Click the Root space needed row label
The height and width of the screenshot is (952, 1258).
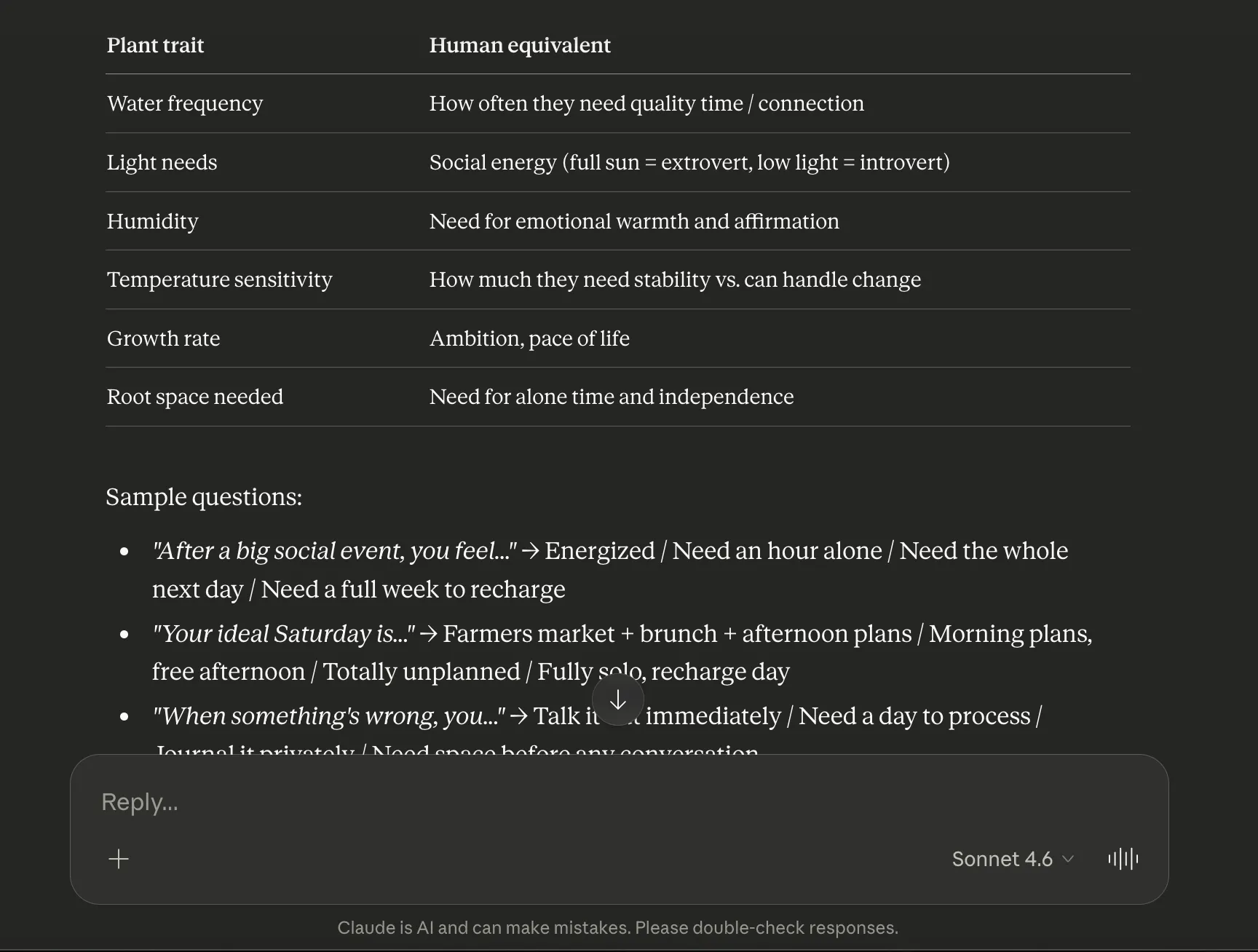point(195,397)
